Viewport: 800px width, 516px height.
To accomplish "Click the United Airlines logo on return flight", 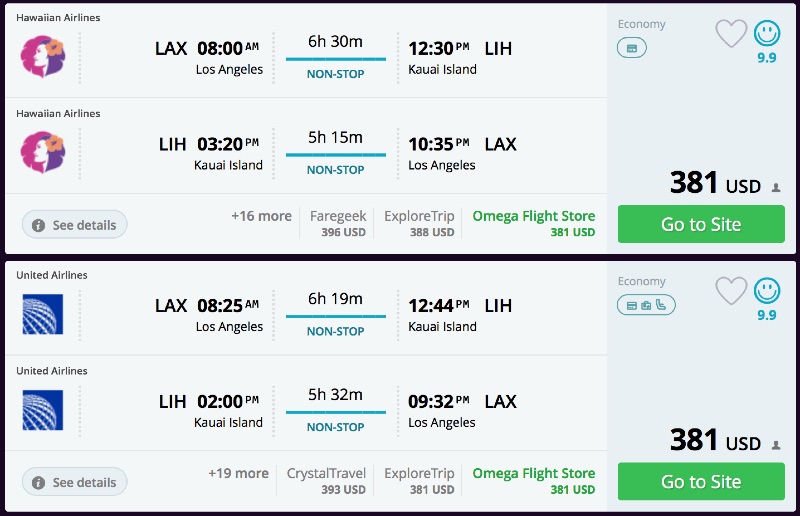I will (42, 410).
